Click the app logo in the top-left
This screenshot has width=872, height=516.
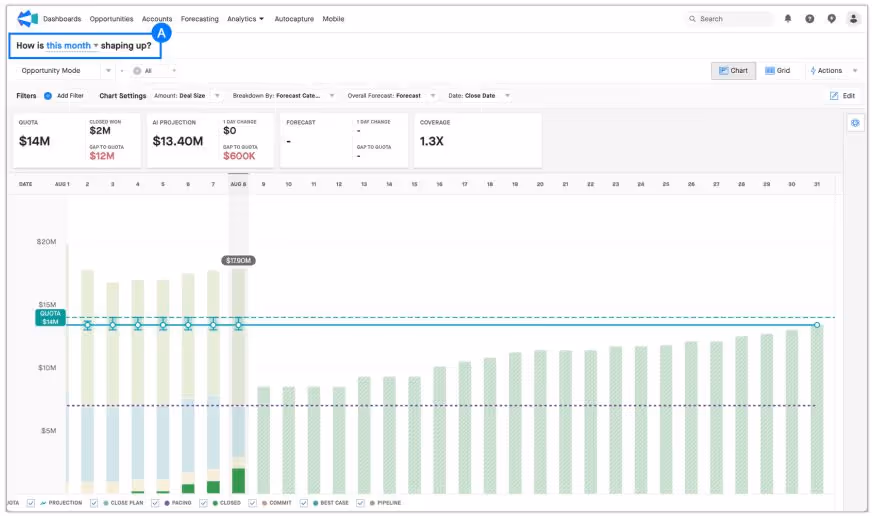coord(27,18)
